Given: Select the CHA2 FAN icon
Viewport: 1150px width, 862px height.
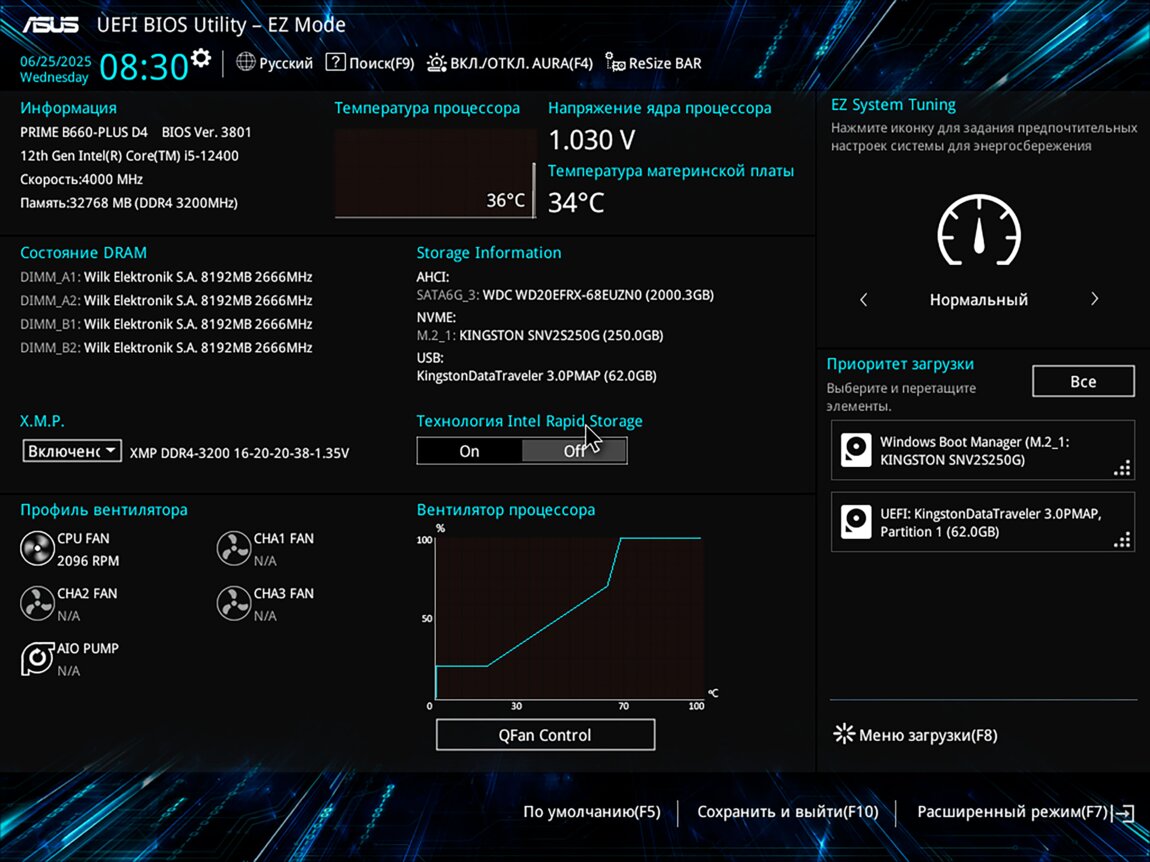Looking at the screenshot, I should pos(37,603).
